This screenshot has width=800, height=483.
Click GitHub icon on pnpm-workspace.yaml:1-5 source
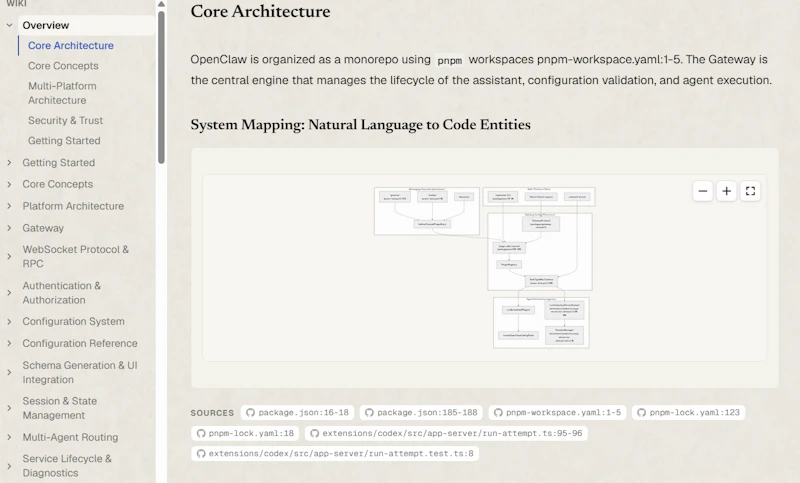point(498,413)
